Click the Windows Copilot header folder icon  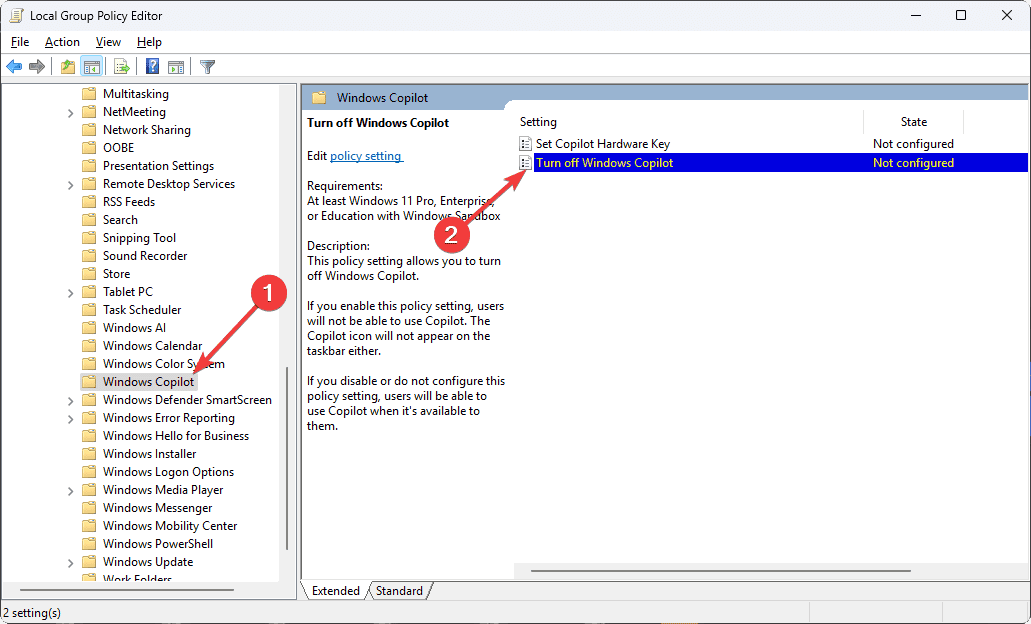click(x=320, y=98)
